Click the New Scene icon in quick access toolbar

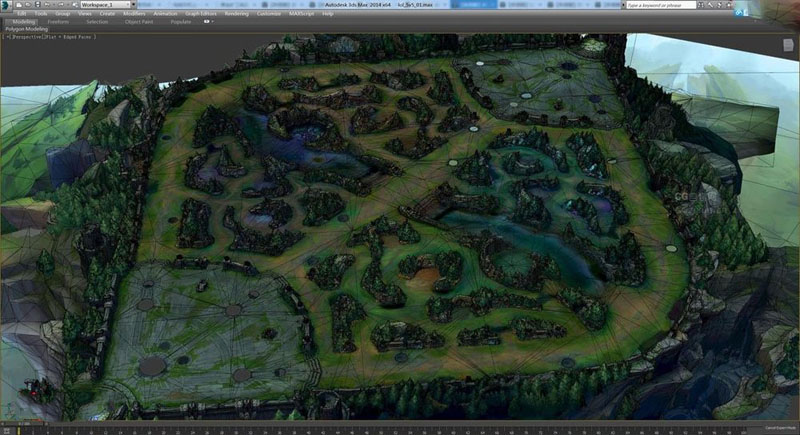point(19,5)
